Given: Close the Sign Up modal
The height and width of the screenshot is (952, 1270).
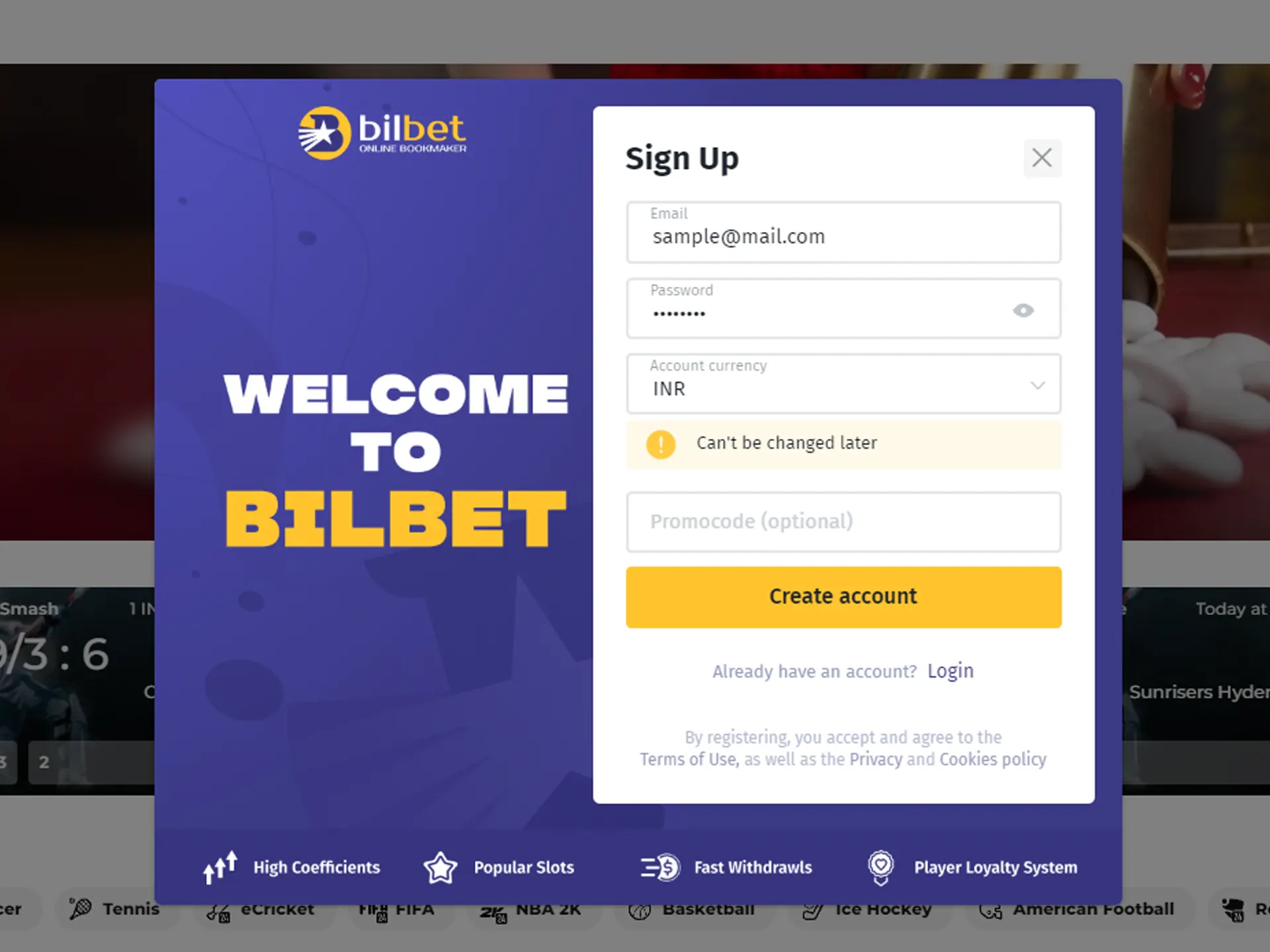Looking at the screenshot, I should tap(1042, 157).
